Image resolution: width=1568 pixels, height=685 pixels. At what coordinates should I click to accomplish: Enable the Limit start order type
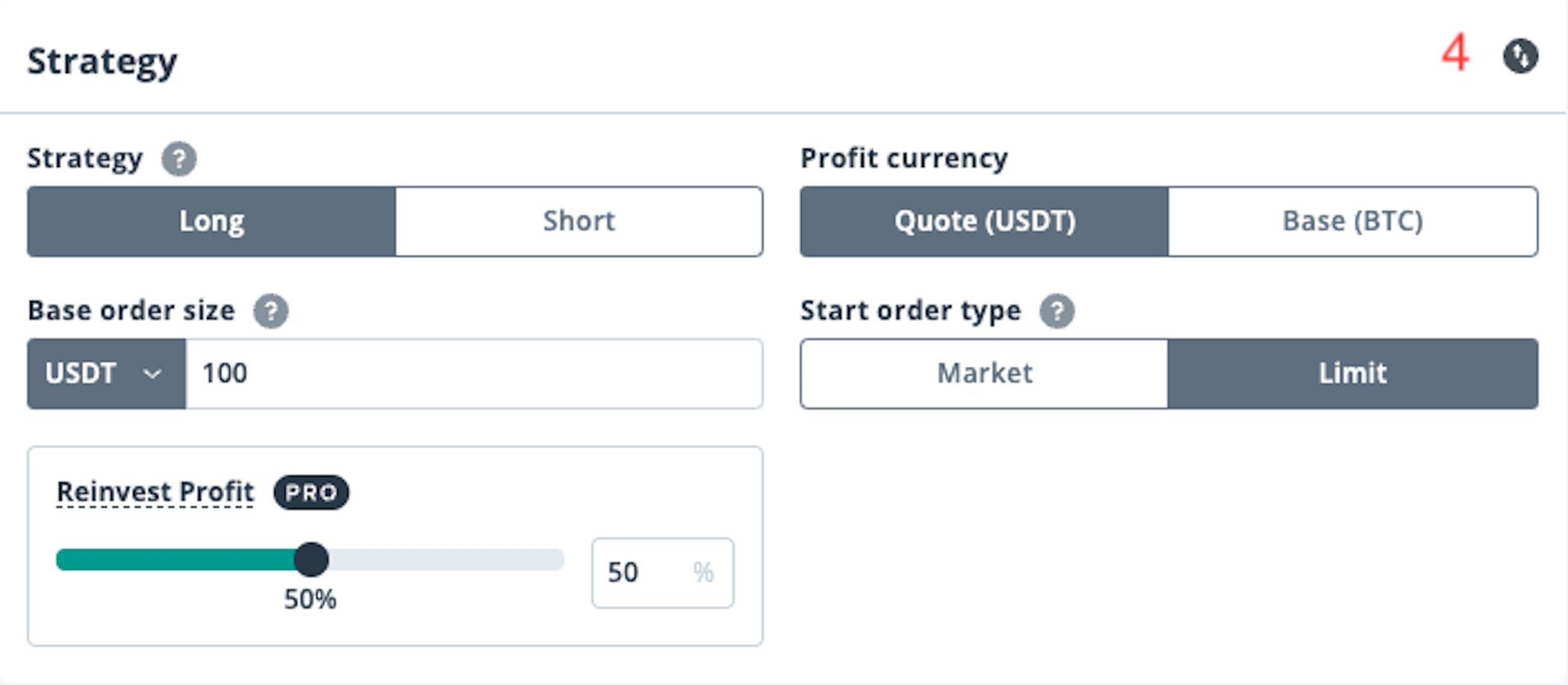(x=1351, y=373)
